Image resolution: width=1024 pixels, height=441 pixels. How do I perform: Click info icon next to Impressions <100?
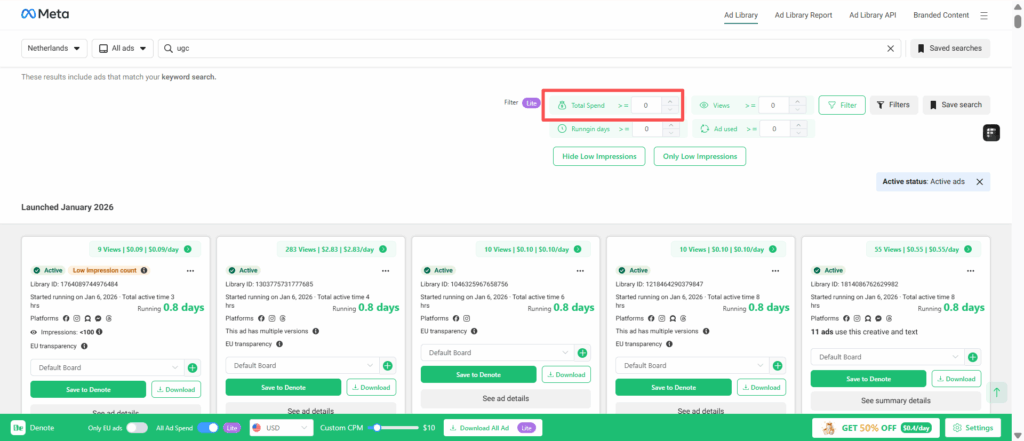point(99,332)
